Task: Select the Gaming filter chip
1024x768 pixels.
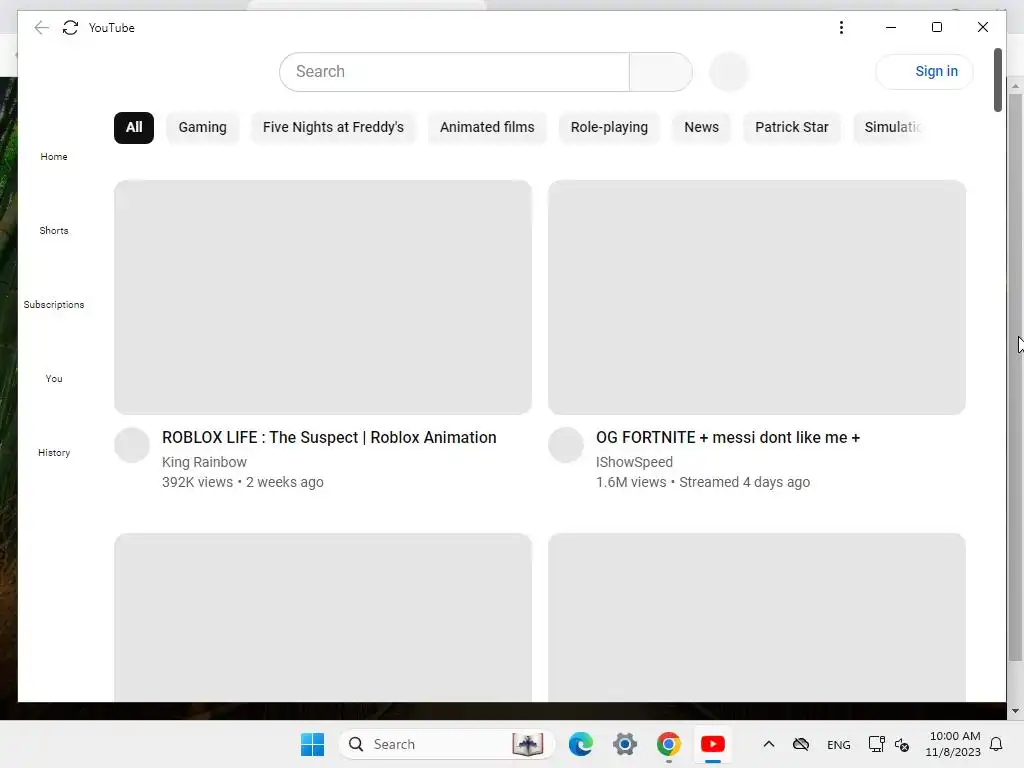Action: tap(202, 127)
